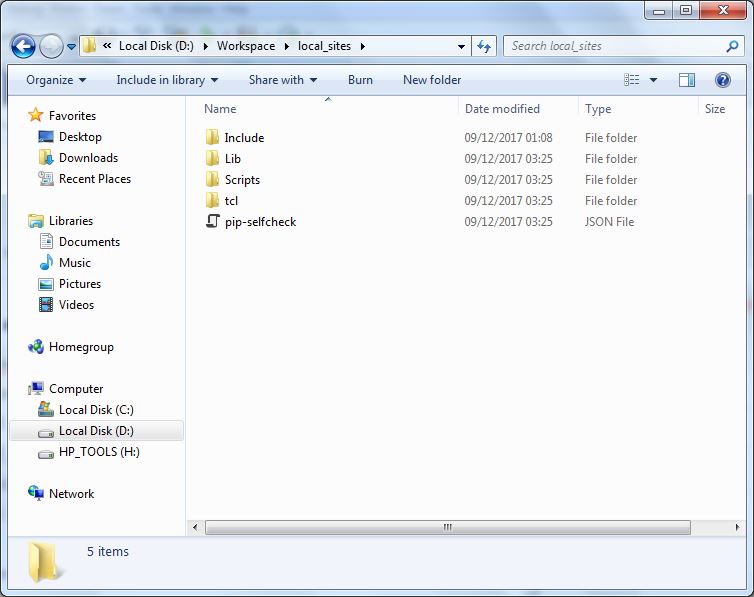The image size is (754, 597).
Task: Go back with the Back arrow button
Action: tap(23, 47)
